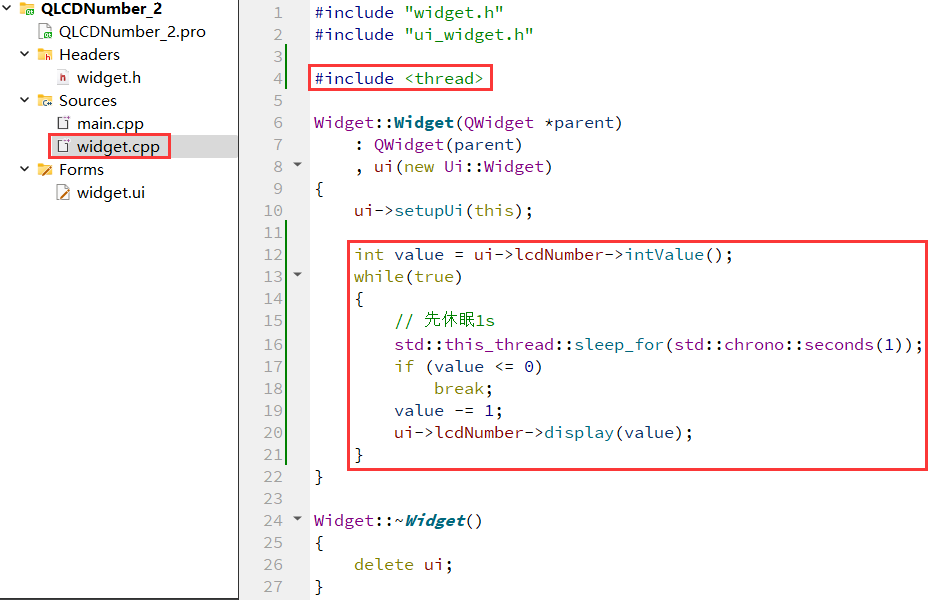This screenshot has width=931, height=600.
Task: Fold the while loop at line 13
Action: click(297, 275)
